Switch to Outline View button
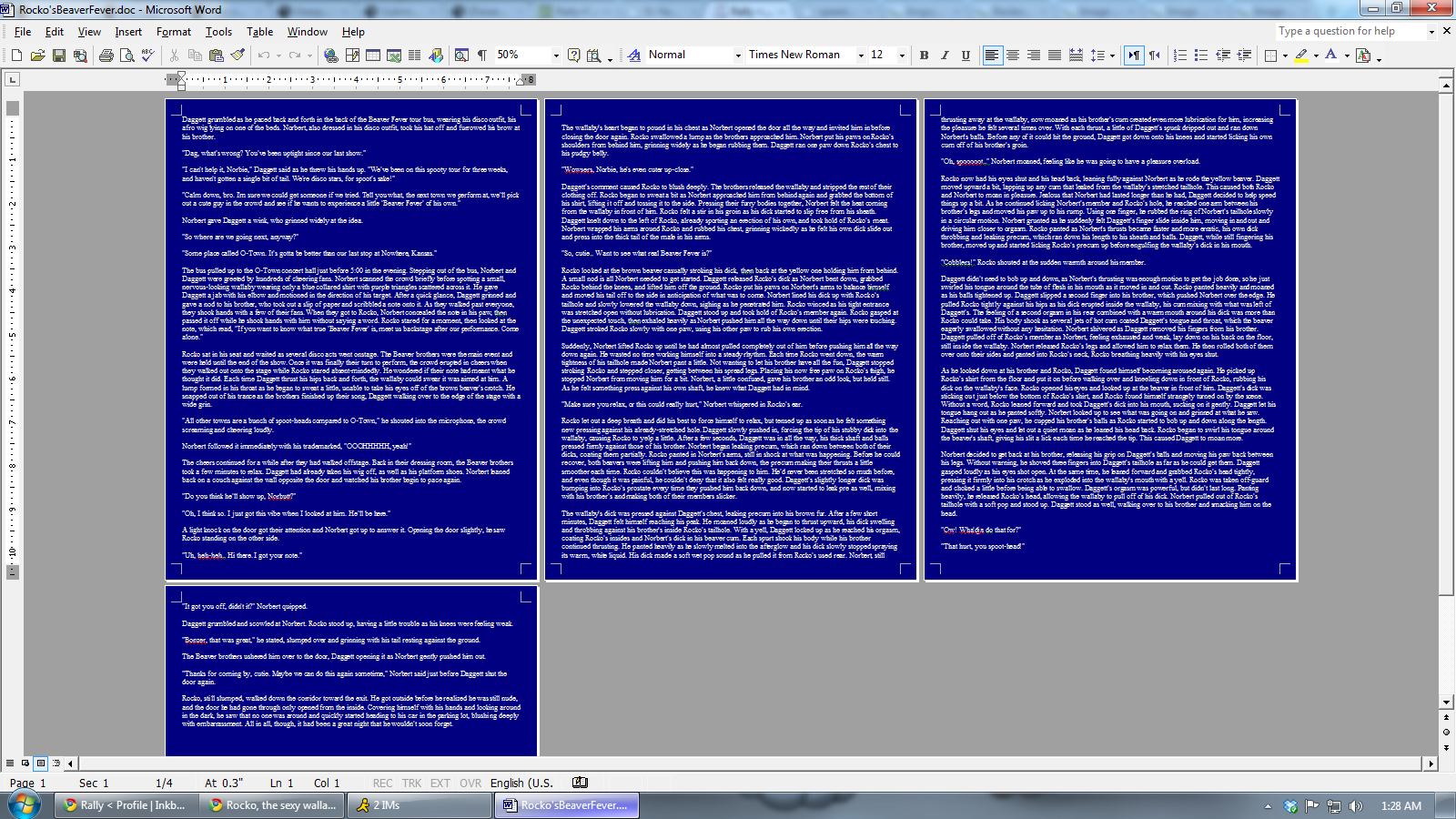The image size is (1456, 819). [x=56, y=763]
